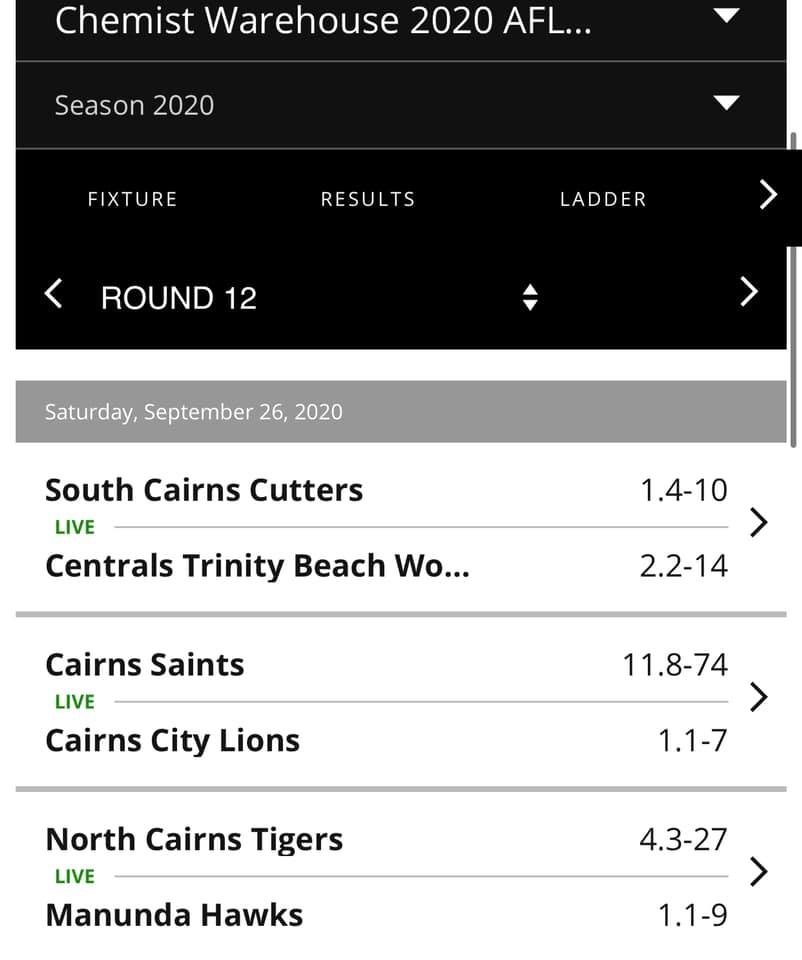Open North Cairns Tigers match details chevron
Viewport: 802px width, 960px height.
click(759, 872)
